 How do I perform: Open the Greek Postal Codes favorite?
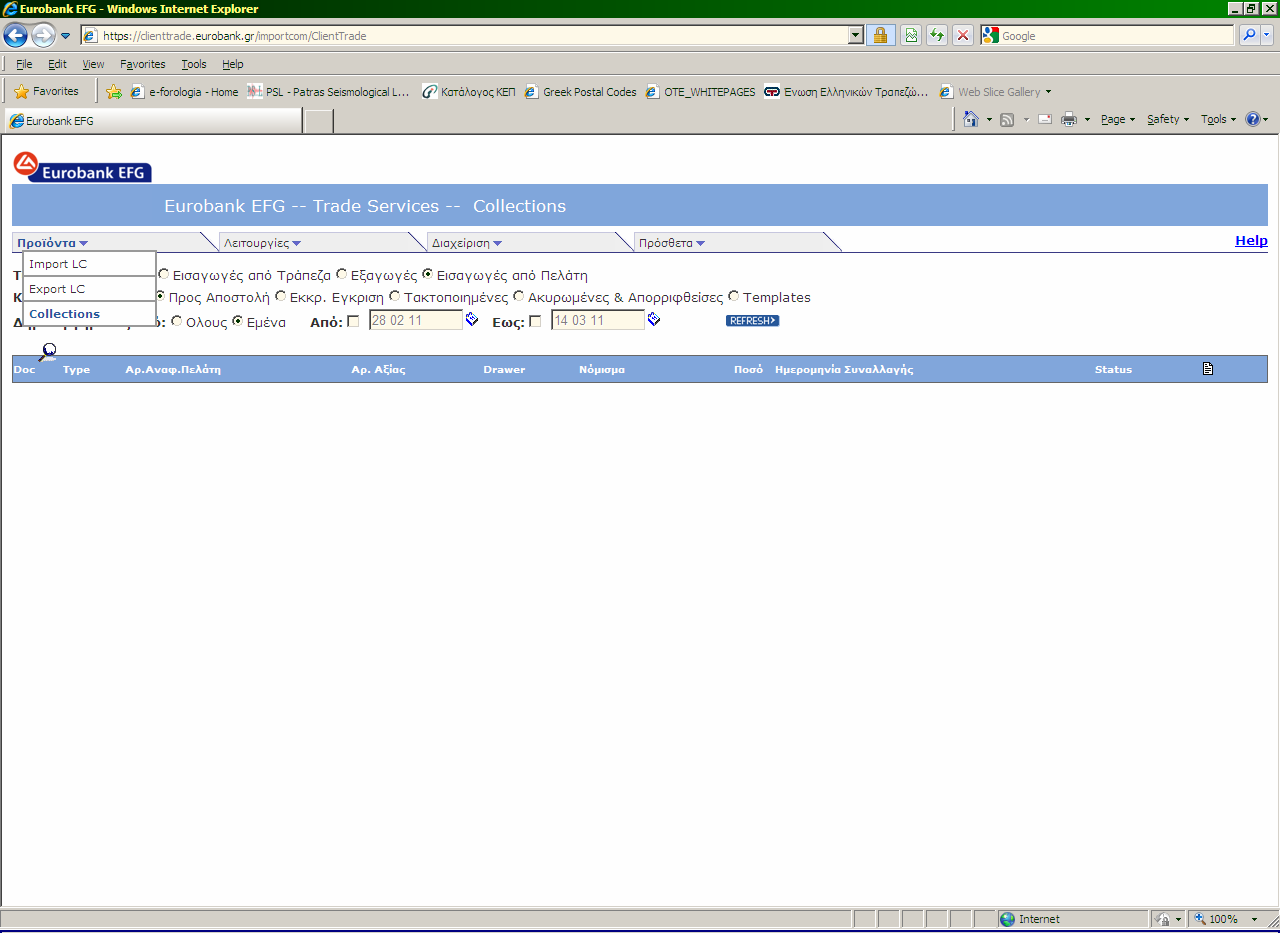(581, 92)
